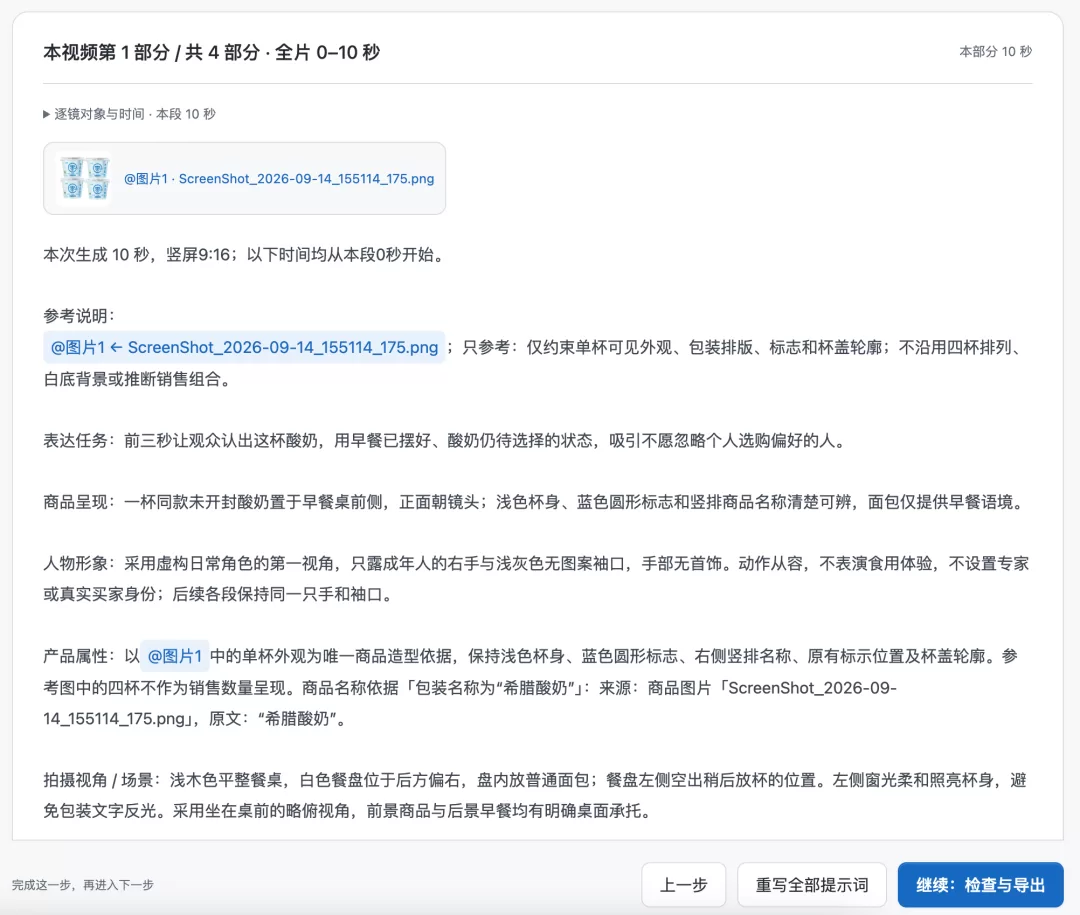
Task: Click the 拍摄视角 / 场景 paragraph text
Action: (535, 795)
